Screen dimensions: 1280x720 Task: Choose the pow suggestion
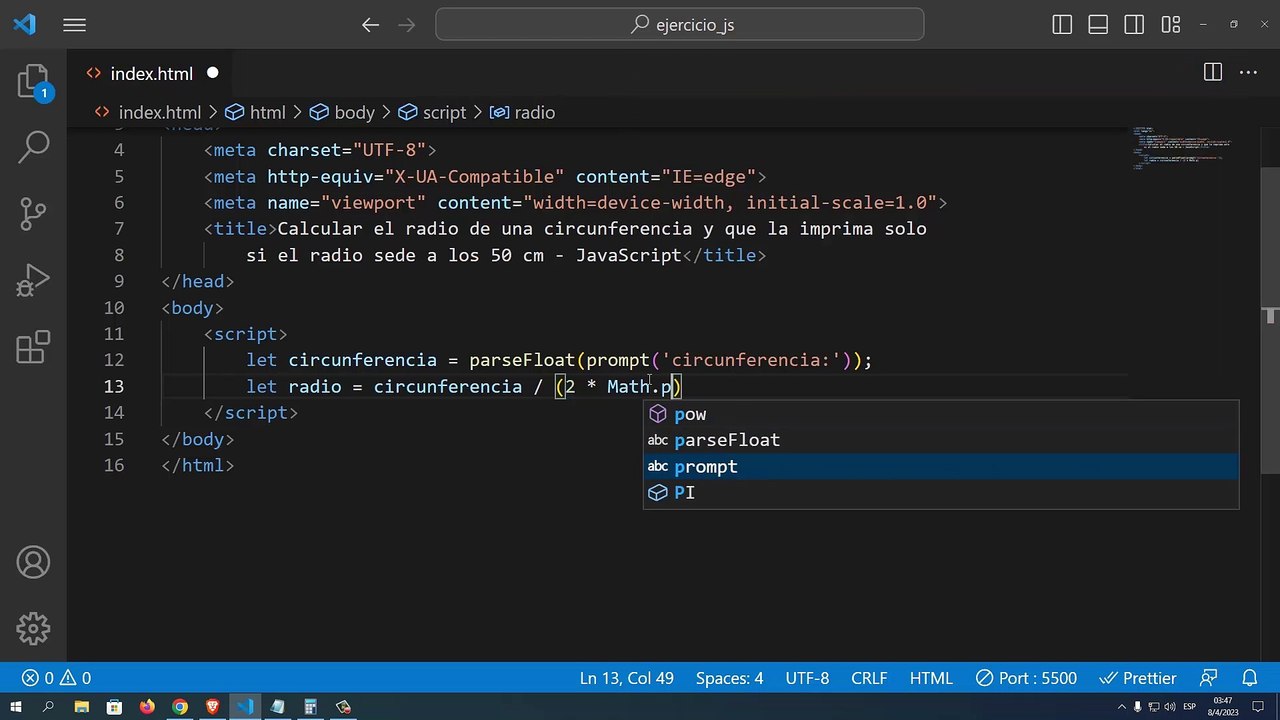[x=941, y=414]
